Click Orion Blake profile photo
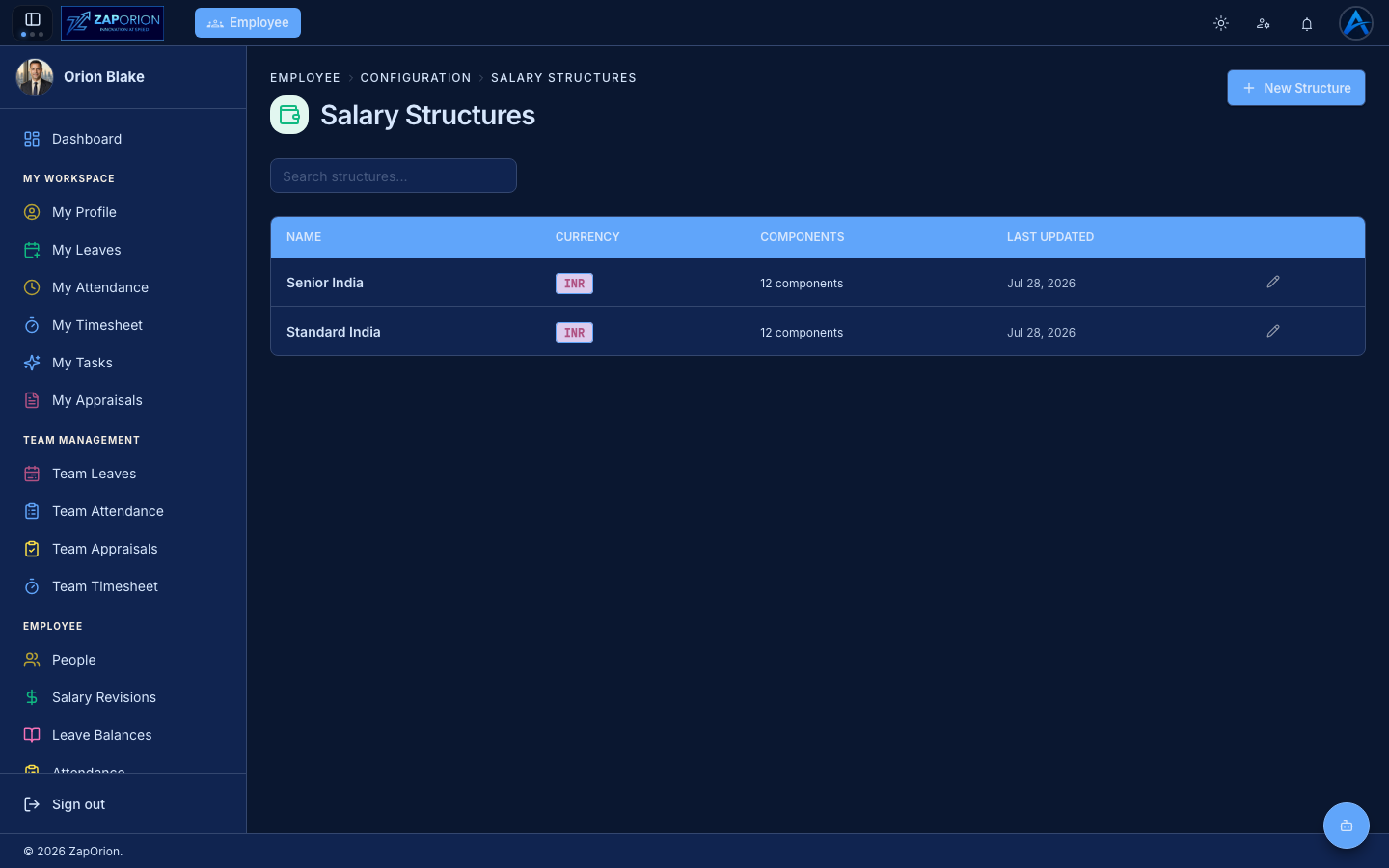1389x868 pixels. 35,77
